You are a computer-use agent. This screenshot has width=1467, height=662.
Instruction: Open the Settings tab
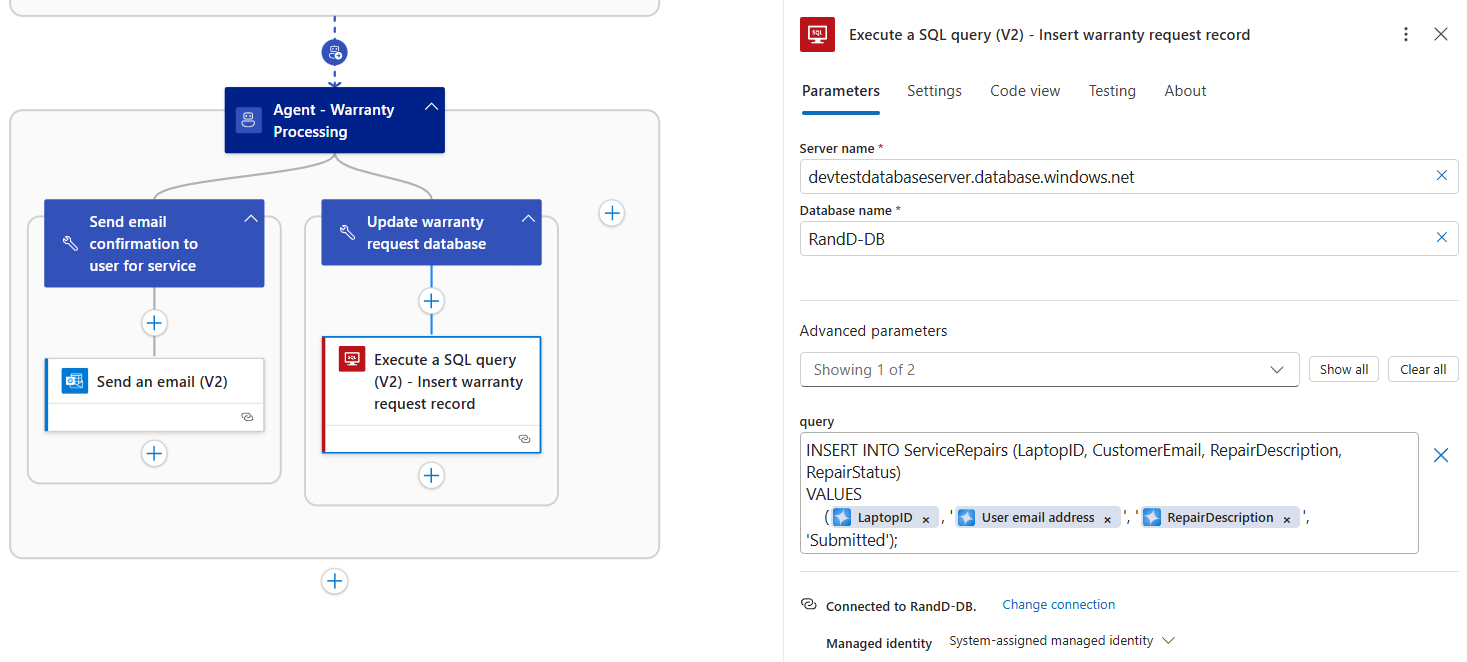(x=933, y=91)
